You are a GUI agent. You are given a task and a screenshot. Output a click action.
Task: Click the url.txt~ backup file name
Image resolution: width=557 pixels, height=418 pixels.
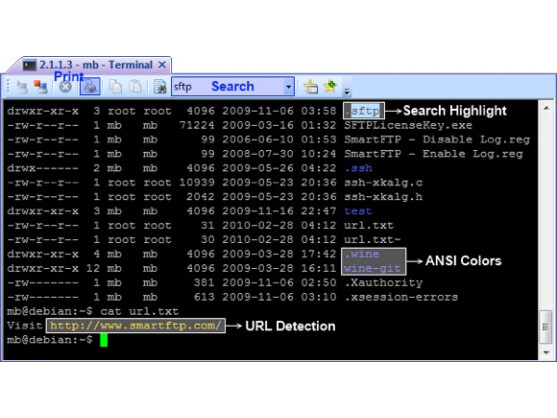coord(372,239)
